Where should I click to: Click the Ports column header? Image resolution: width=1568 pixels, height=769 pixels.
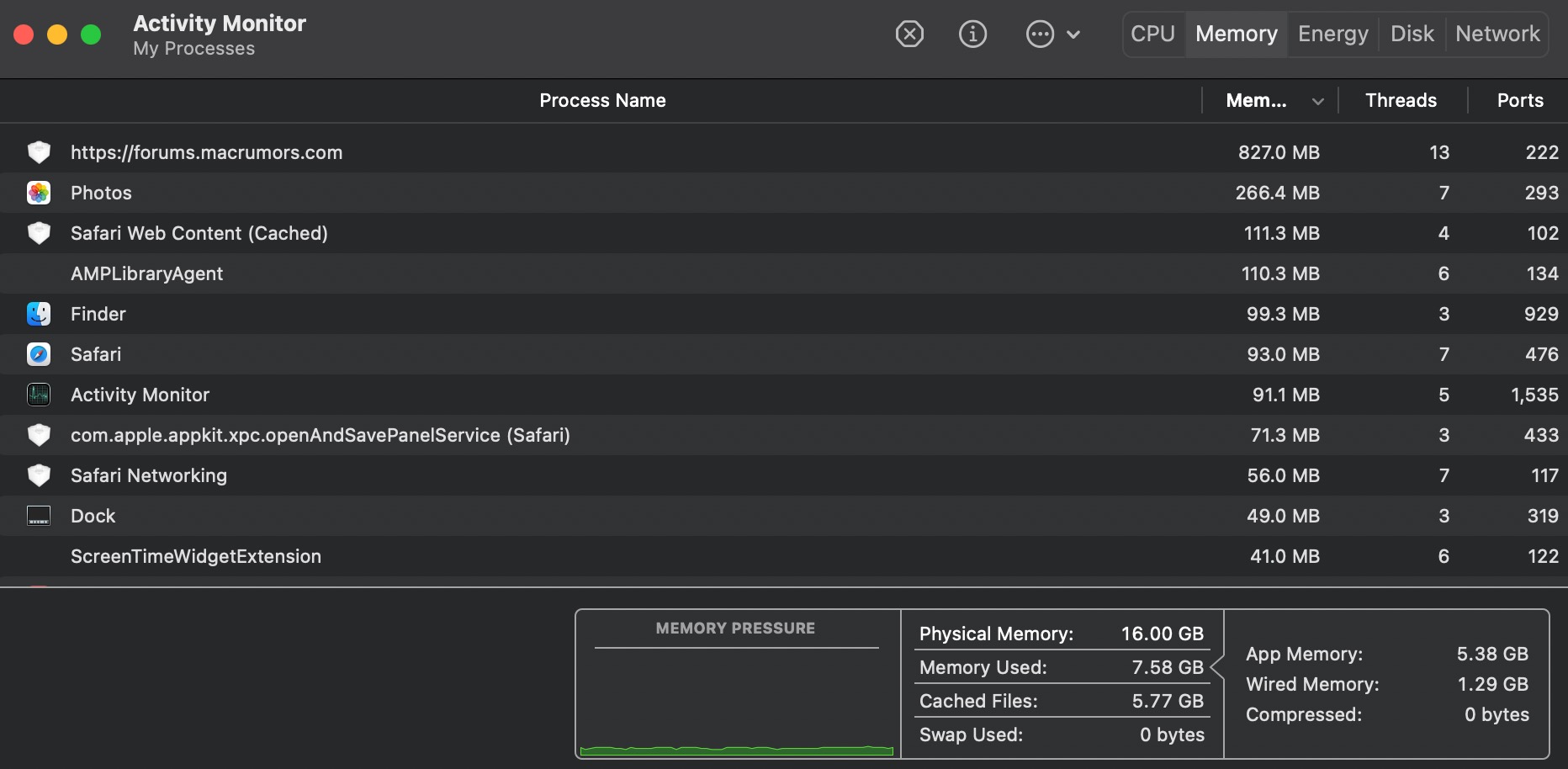(x=1519, y=101)
